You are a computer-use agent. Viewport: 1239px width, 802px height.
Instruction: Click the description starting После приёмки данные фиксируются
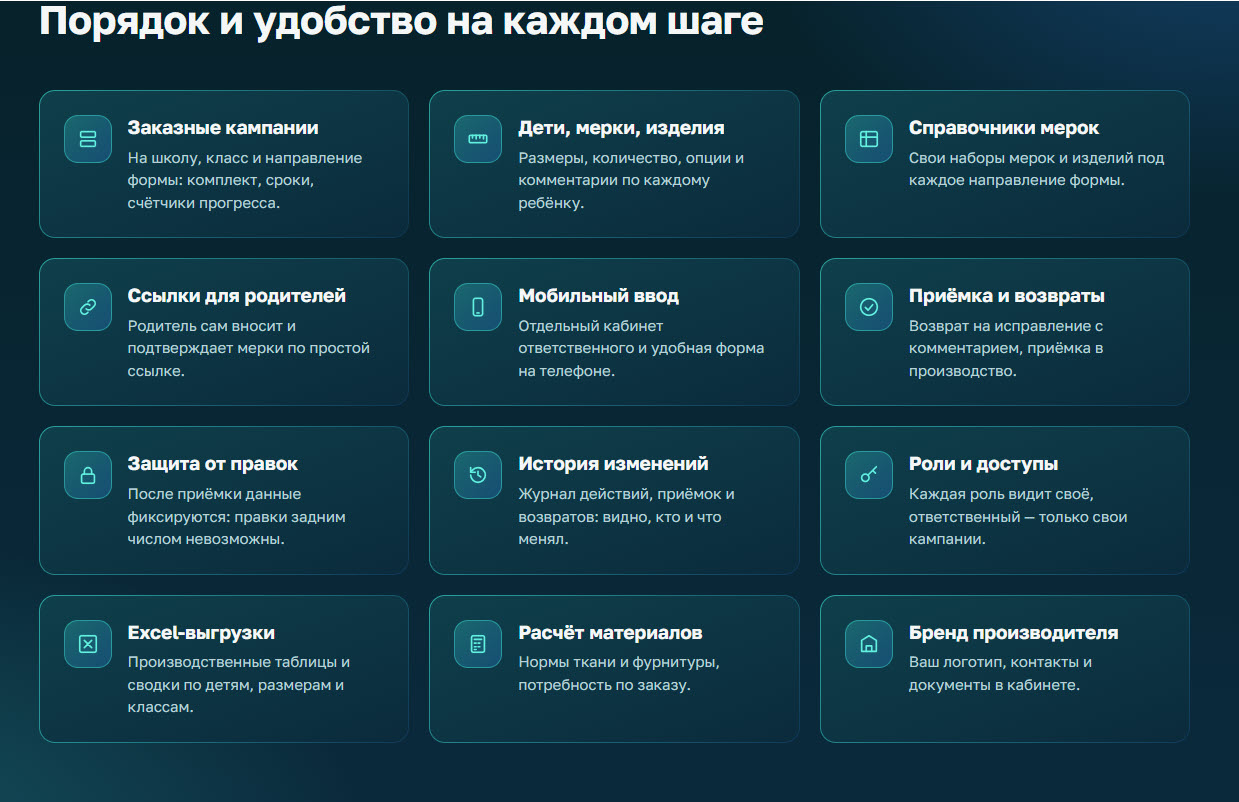click(237, 516)
